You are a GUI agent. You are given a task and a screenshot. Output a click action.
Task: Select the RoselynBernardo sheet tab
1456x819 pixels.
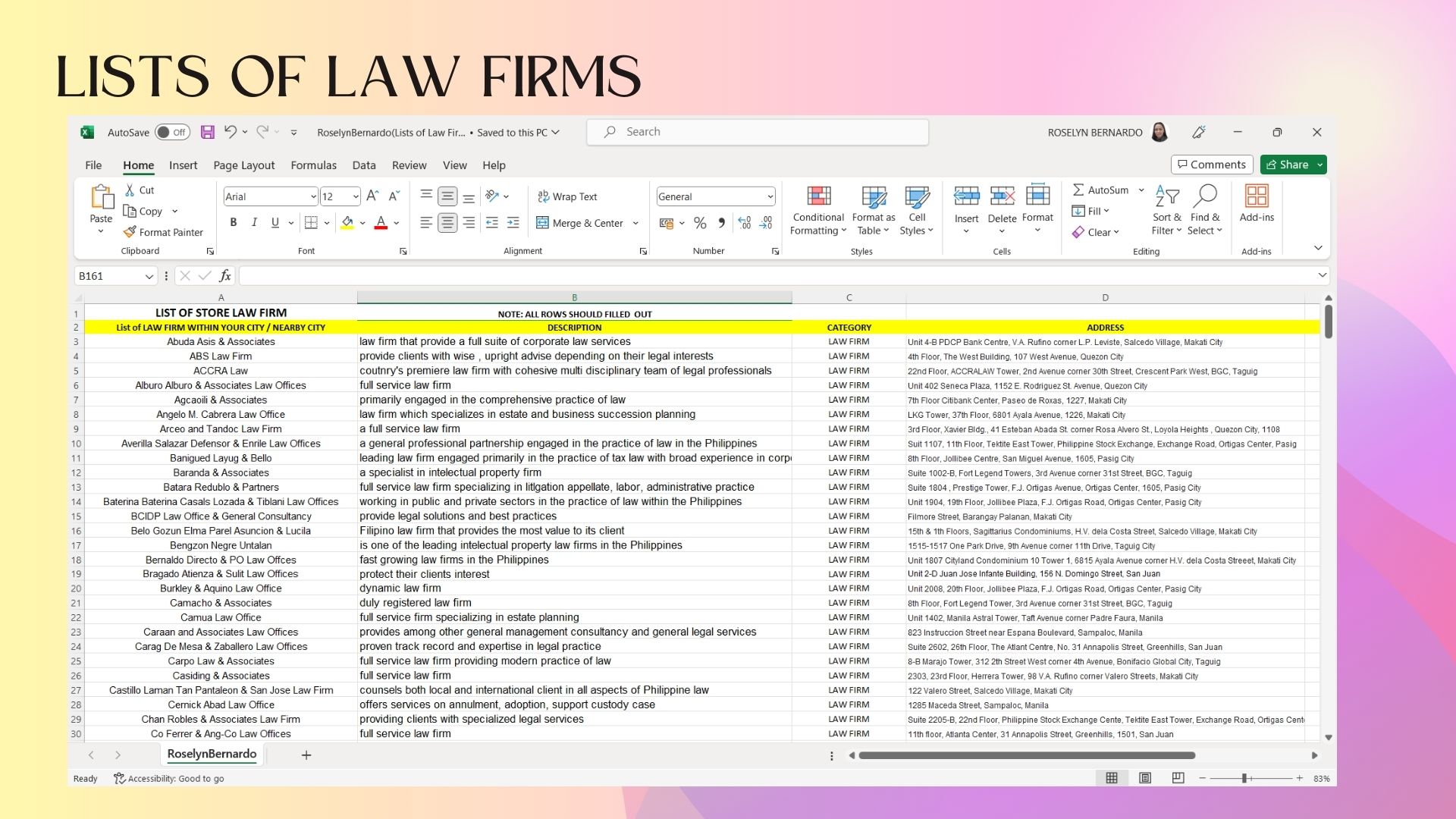click(212, 754)
